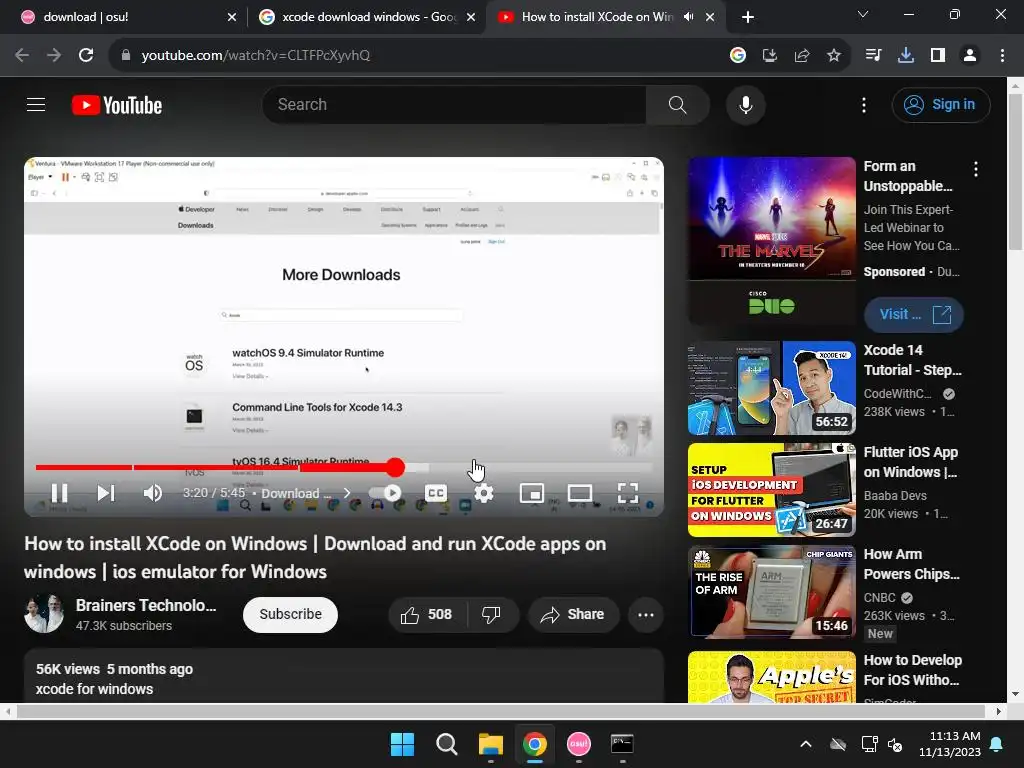Expand the Download chapter chevron in the player
1024x768 pixels.
click(x=347, y=493)
